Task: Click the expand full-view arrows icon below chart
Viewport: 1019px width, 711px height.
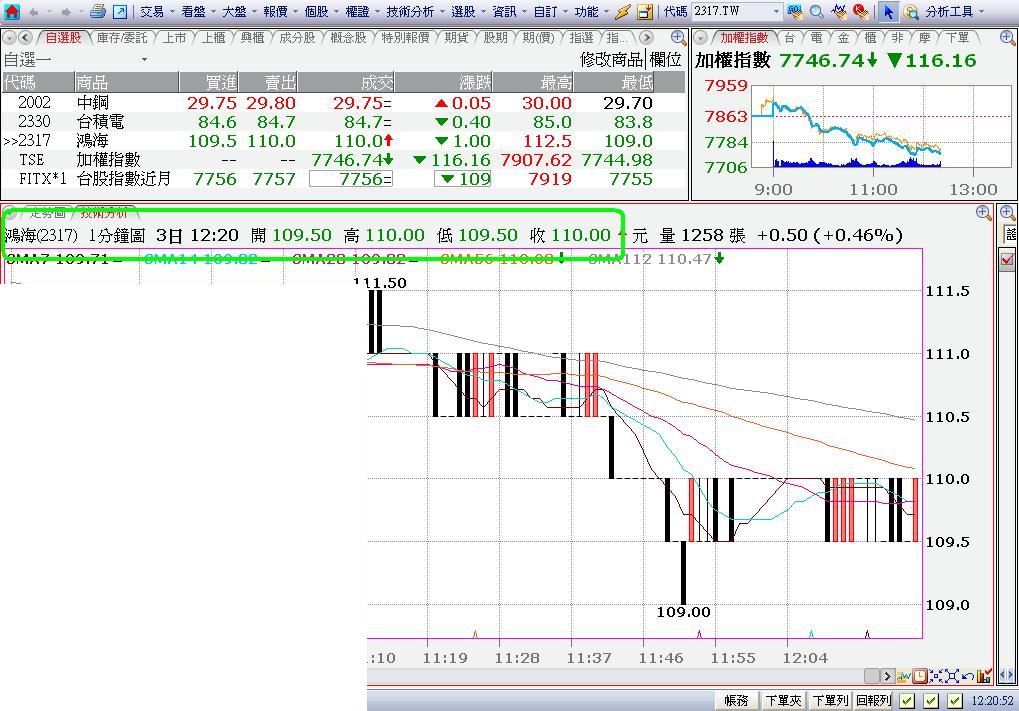Action: pos(952,677)
